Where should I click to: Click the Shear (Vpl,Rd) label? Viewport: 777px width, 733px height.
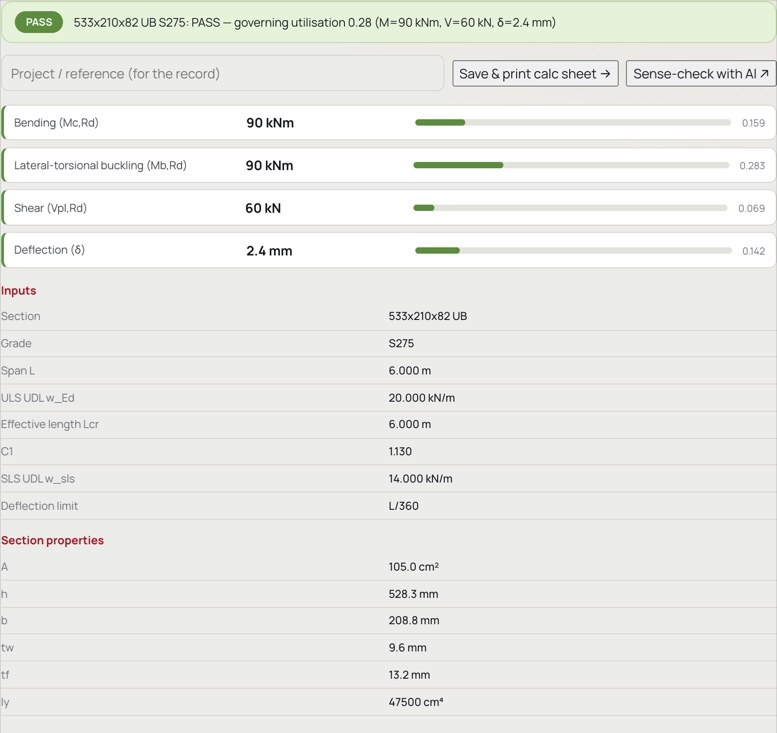[50, 208]
